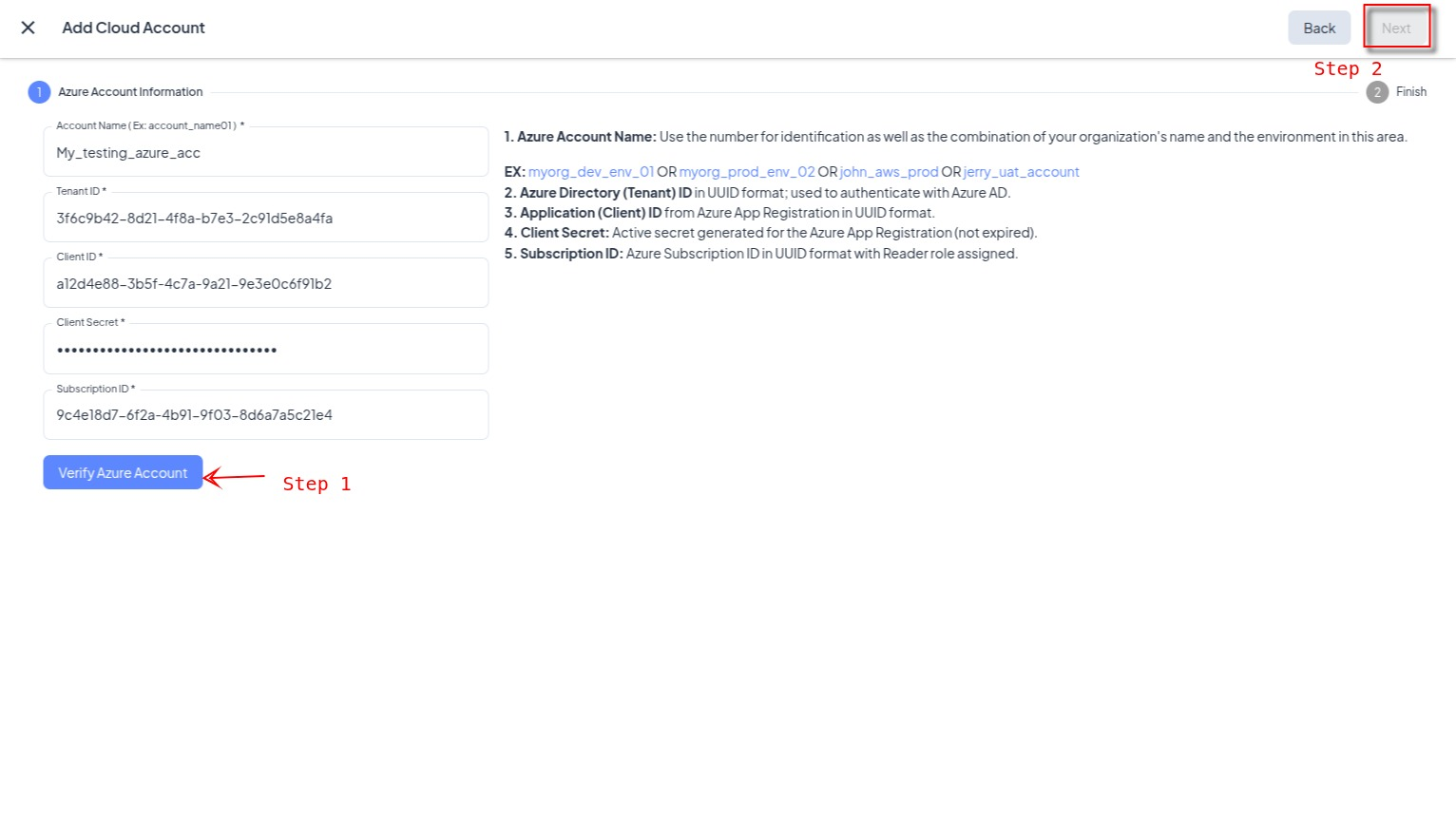
Task: Close the Add Cloud Account dialog
Action: click(x=29, y=28)
